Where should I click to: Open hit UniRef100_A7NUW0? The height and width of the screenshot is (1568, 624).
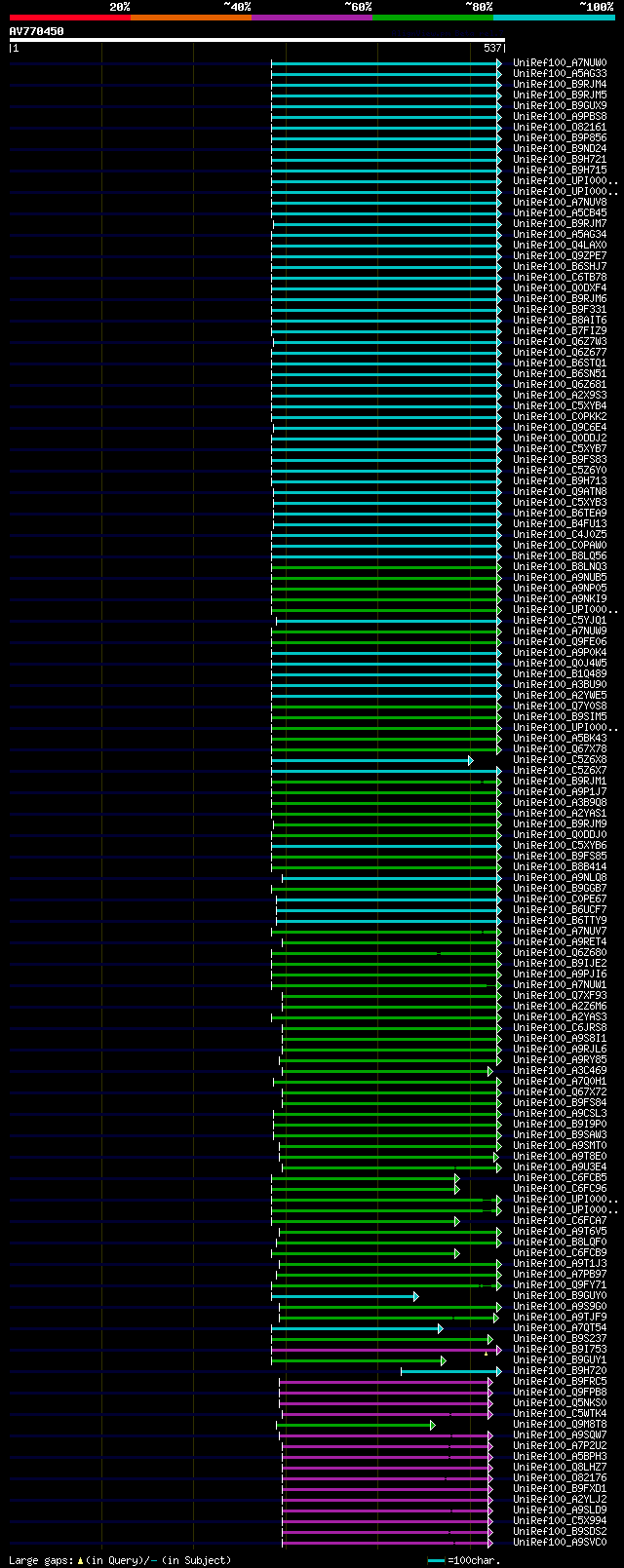pos(560,63)
